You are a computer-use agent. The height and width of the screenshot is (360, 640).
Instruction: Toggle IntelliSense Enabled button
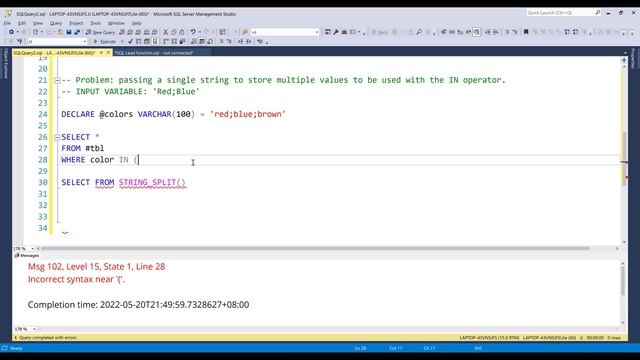tap(155, 41)
